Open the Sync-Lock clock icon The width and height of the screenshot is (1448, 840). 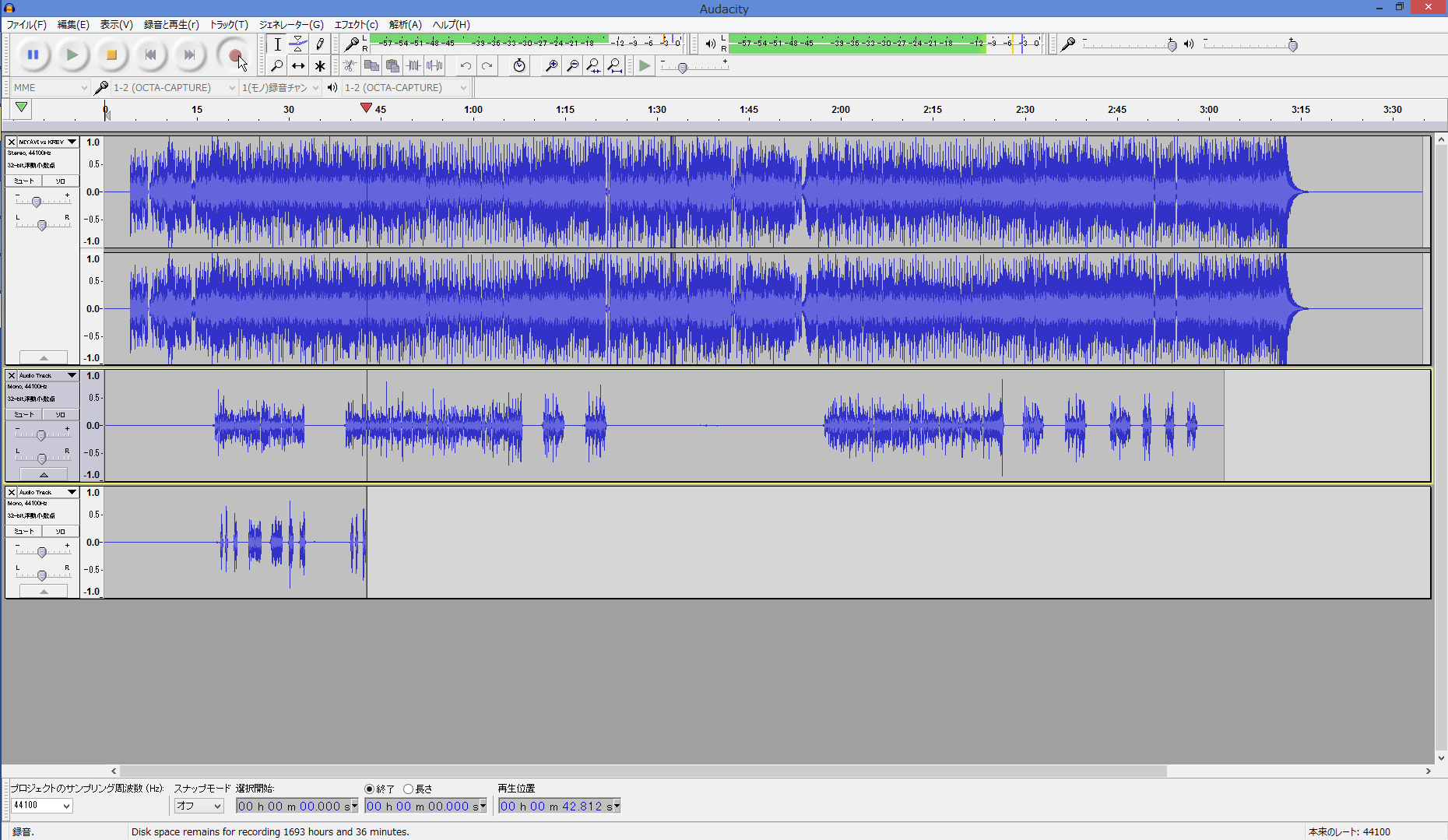click(x=519, y=65)
